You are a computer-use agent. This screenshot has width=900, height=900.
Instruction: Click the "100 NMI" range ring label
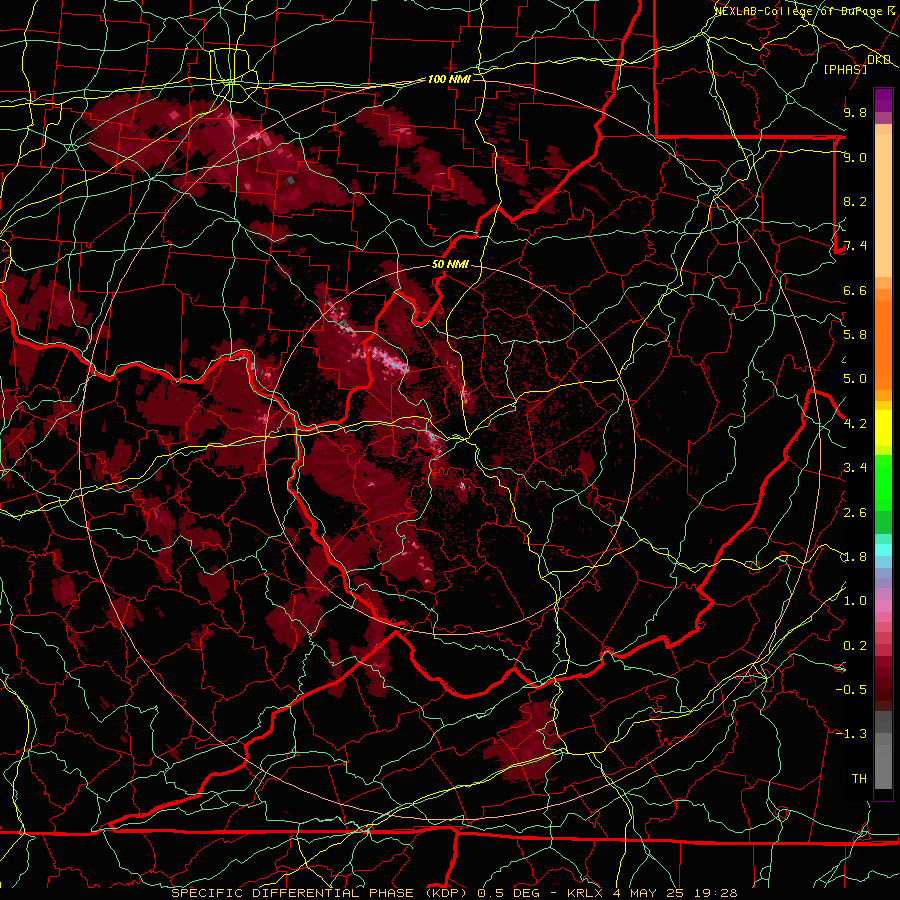pos(449,79)
